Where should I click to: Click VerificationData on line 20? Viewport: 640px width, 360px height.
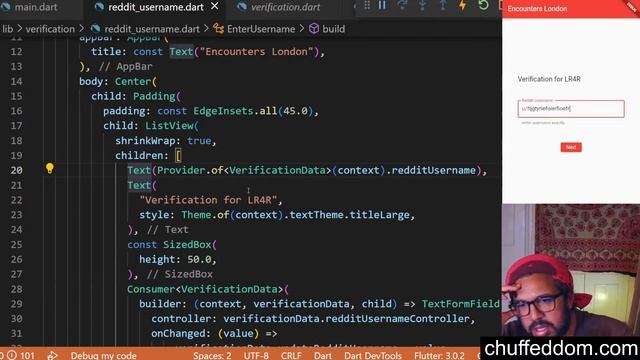point(277,170)
